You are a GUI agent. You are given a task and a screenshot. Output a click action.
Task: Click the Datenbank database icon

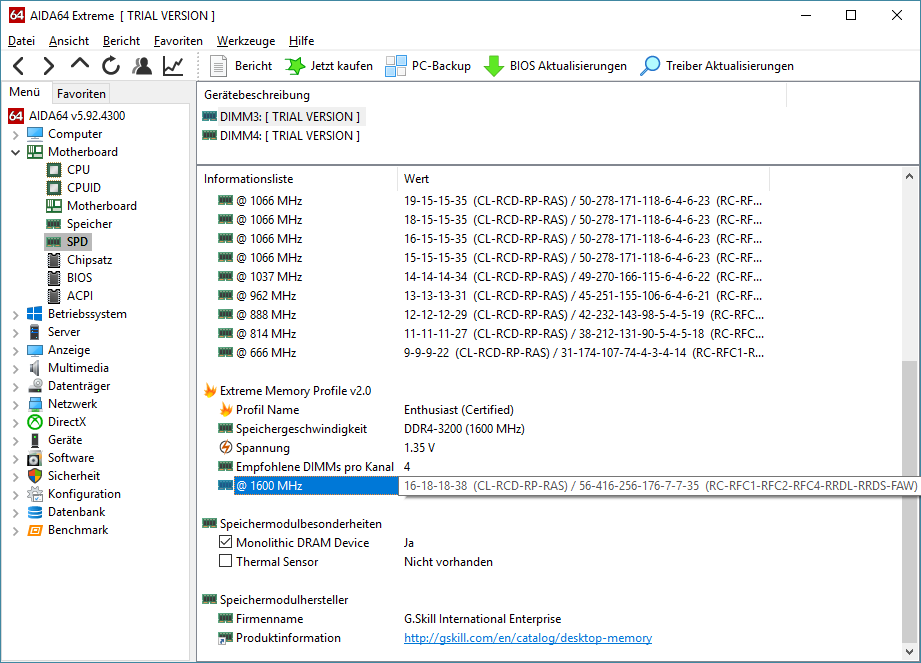[35, 512]
